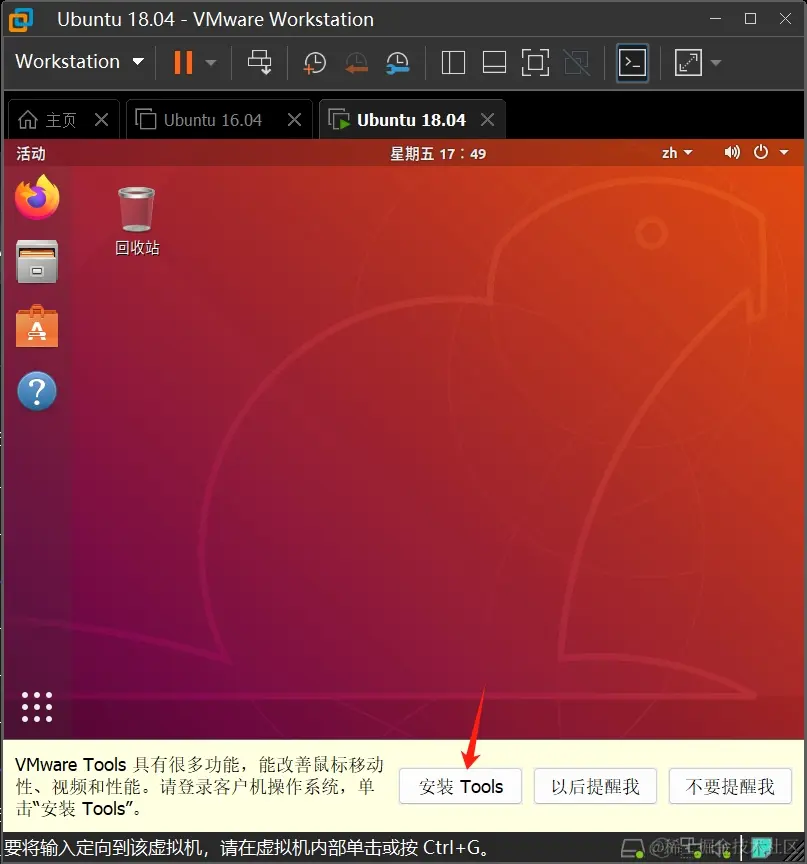Click the 以后提醒我 button
807x864 pixels.
(x=595, y=786)
